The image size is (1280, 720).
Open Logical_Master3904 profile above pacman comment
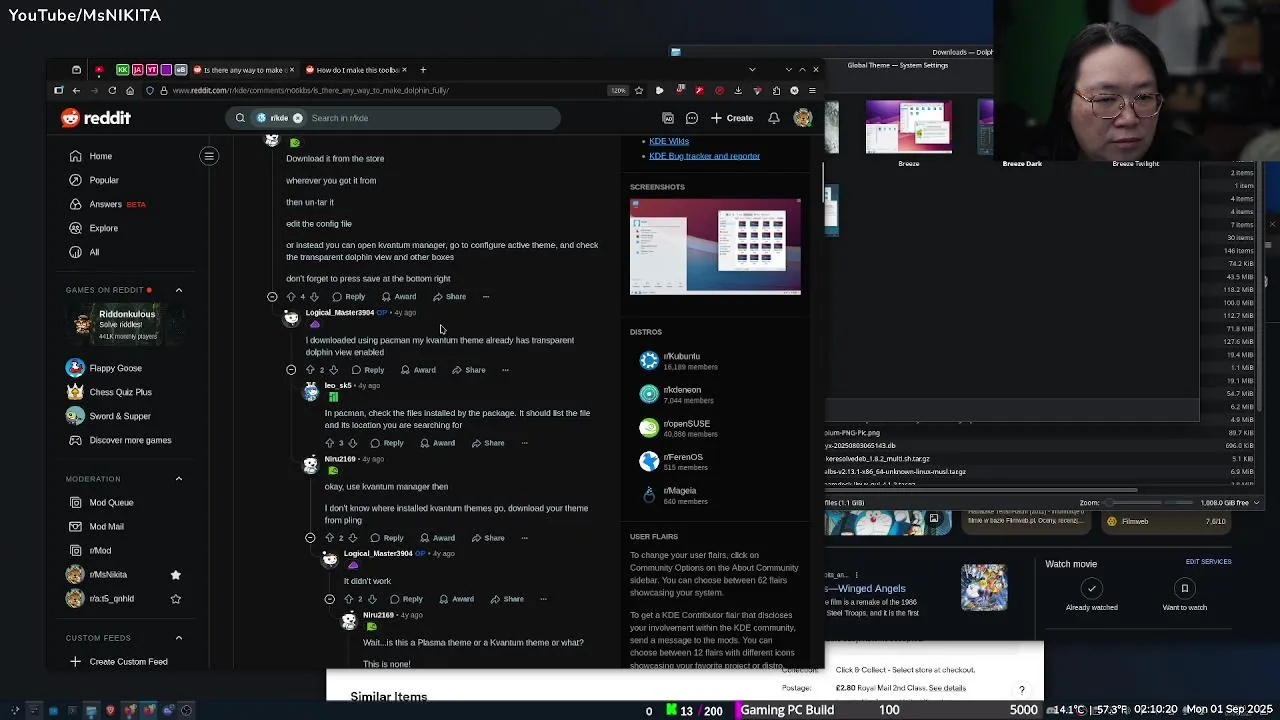(340, 313)
